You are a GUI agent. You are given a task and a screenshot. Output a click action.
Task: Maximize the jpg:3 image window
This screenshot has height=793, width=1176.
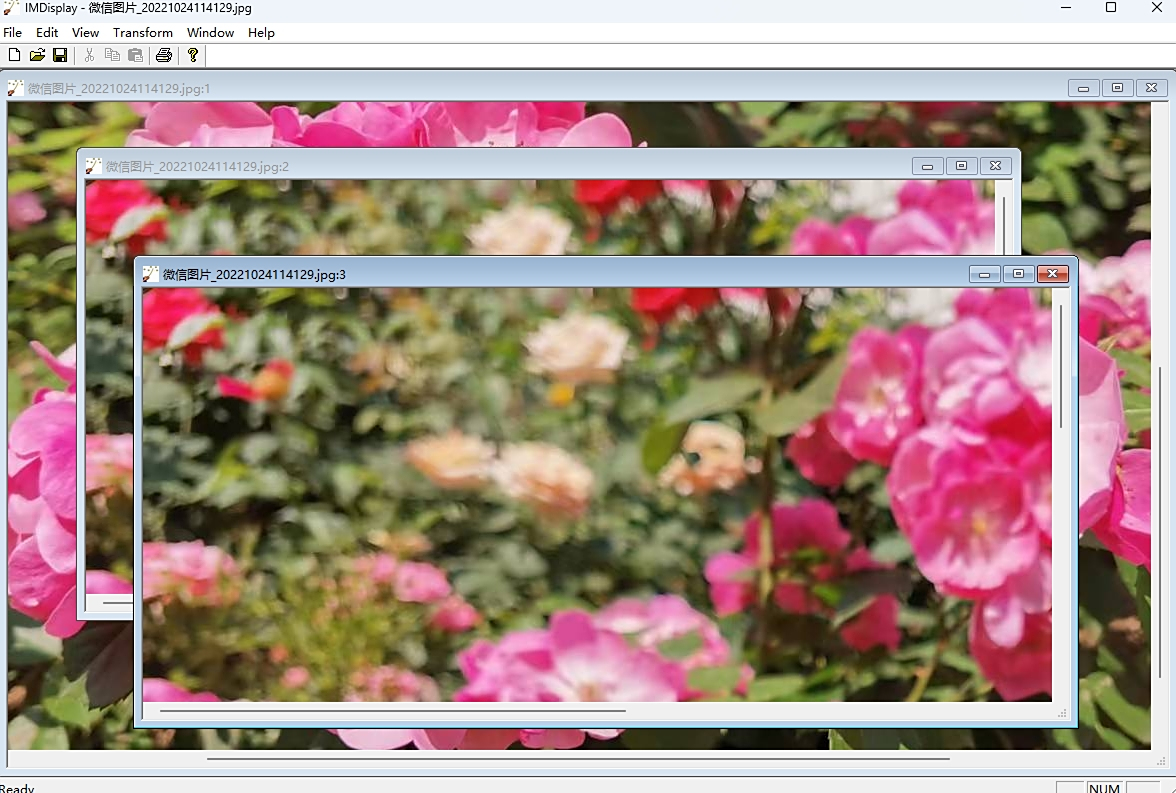click(1018, 274)
